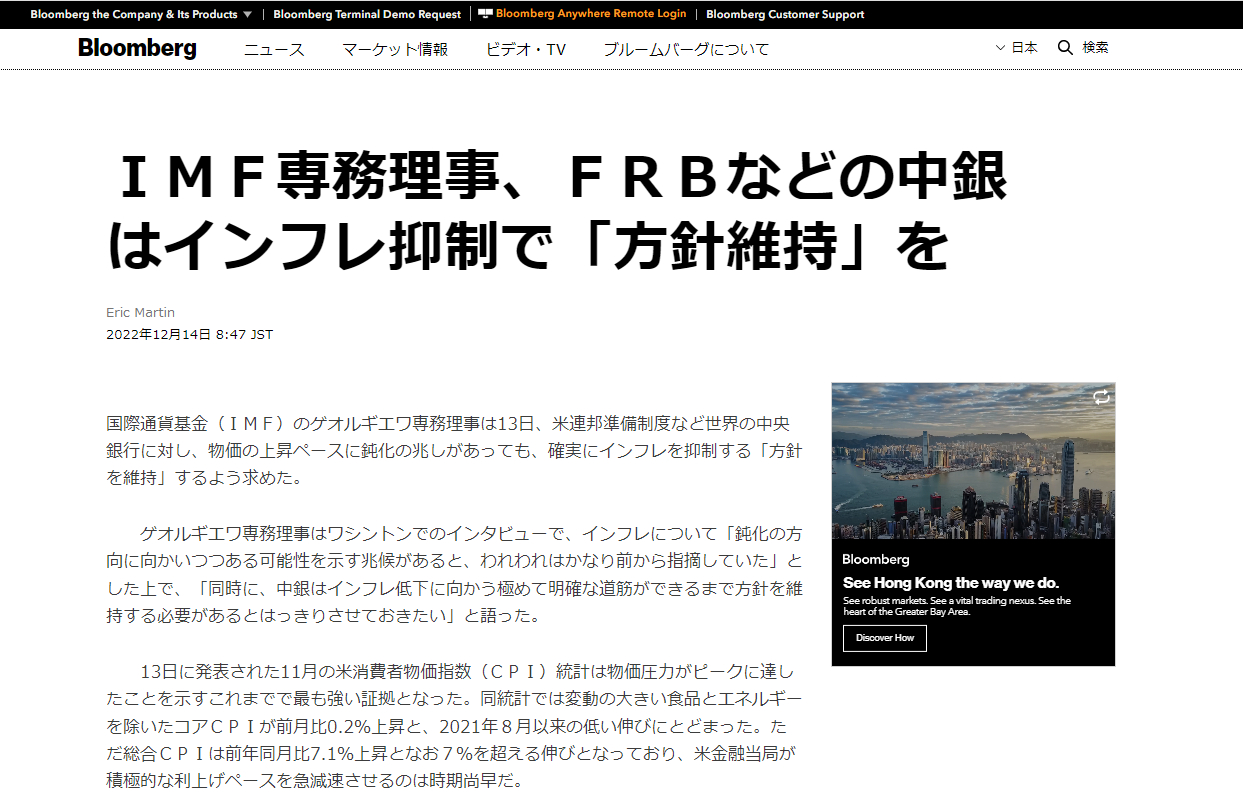Click Bloomberg Customer Support link
Image resolution: width=1243 pixels, height=807 pixels.
[785, 14]
